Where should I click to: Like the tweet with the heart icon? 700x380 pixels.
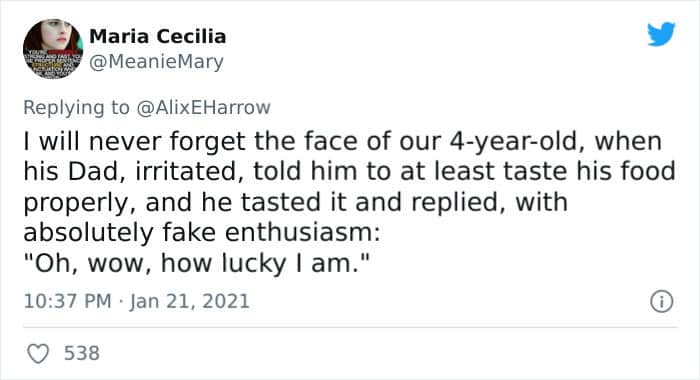(38, 354)
